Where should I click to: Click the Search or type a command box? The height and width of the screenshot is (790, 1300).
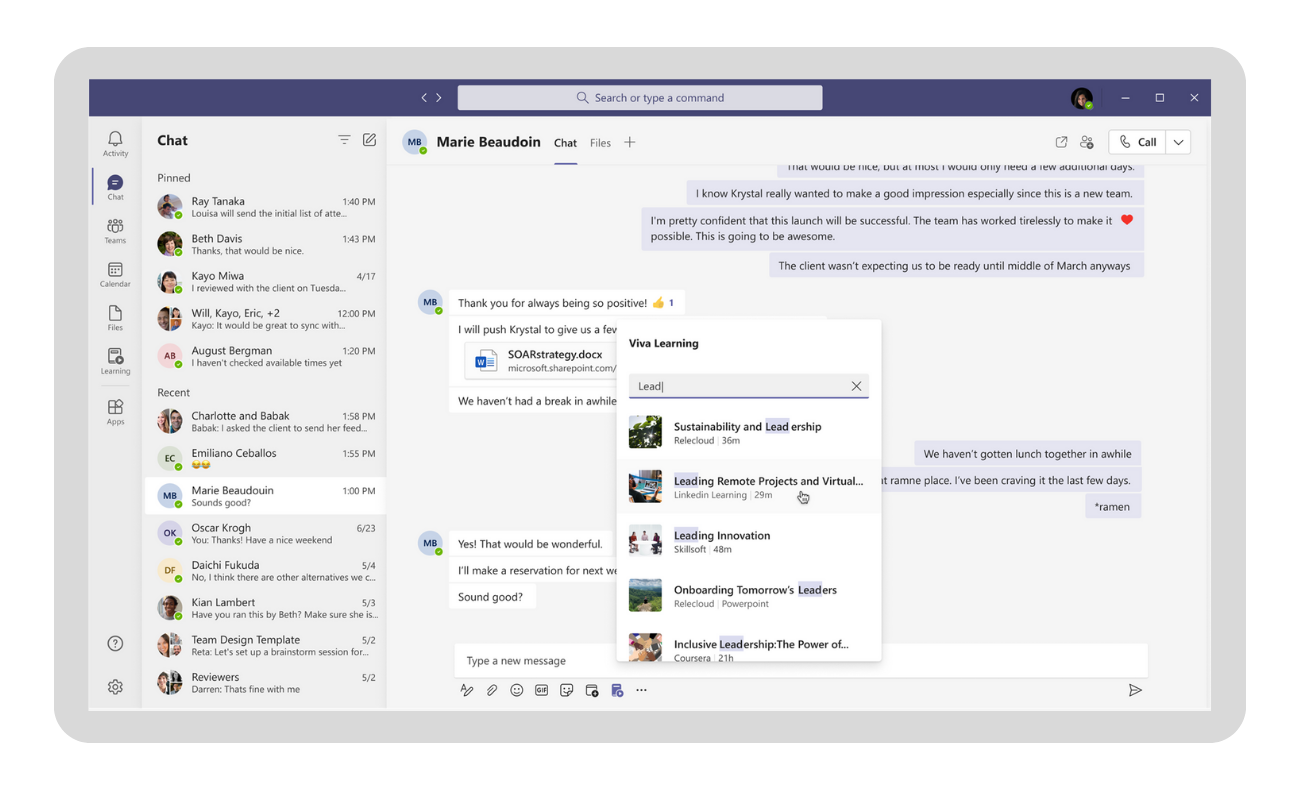pos(640,97)
